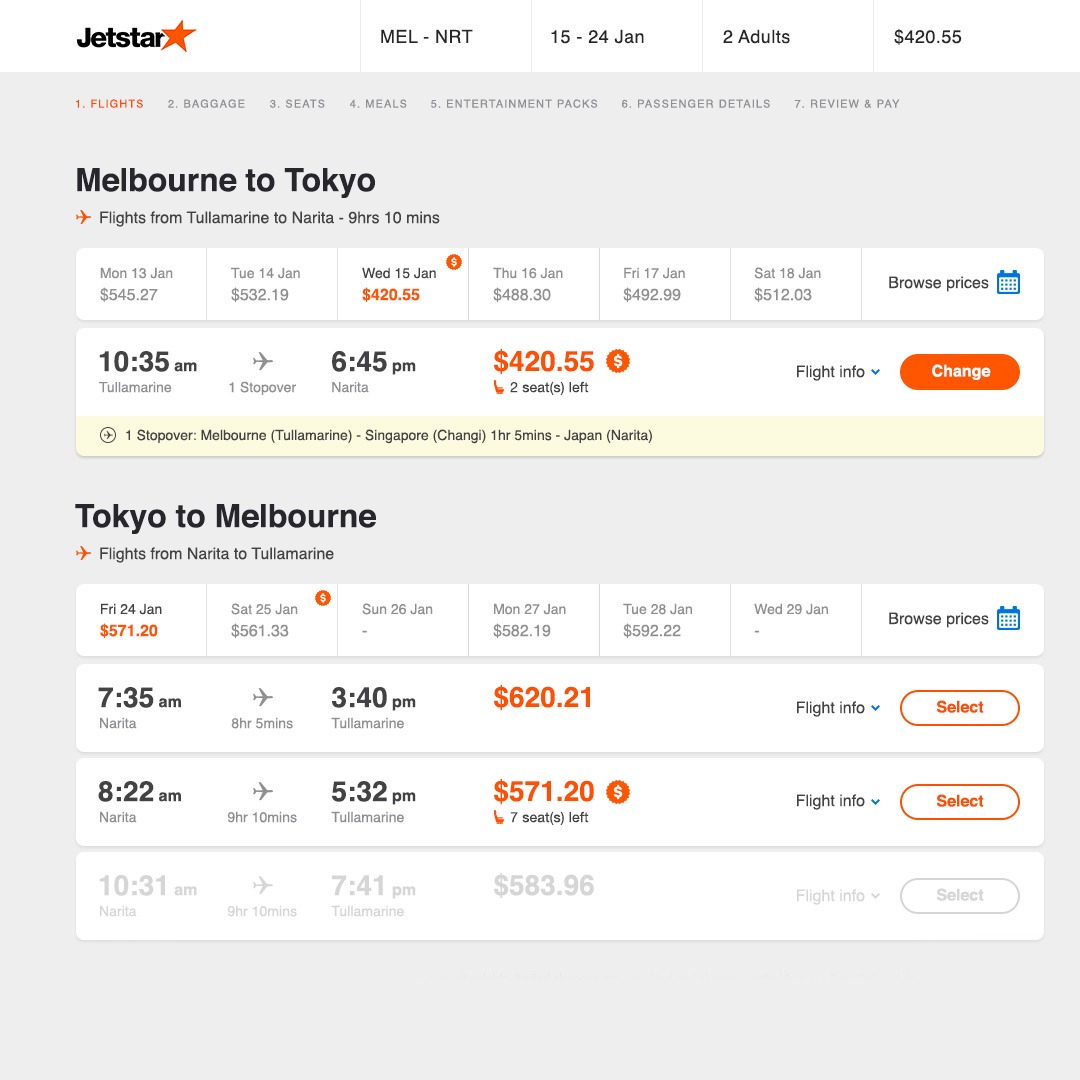Click the MEL - NRT route field
The width and height of the screenshot is (1080, 1080).
coord(446,37)
